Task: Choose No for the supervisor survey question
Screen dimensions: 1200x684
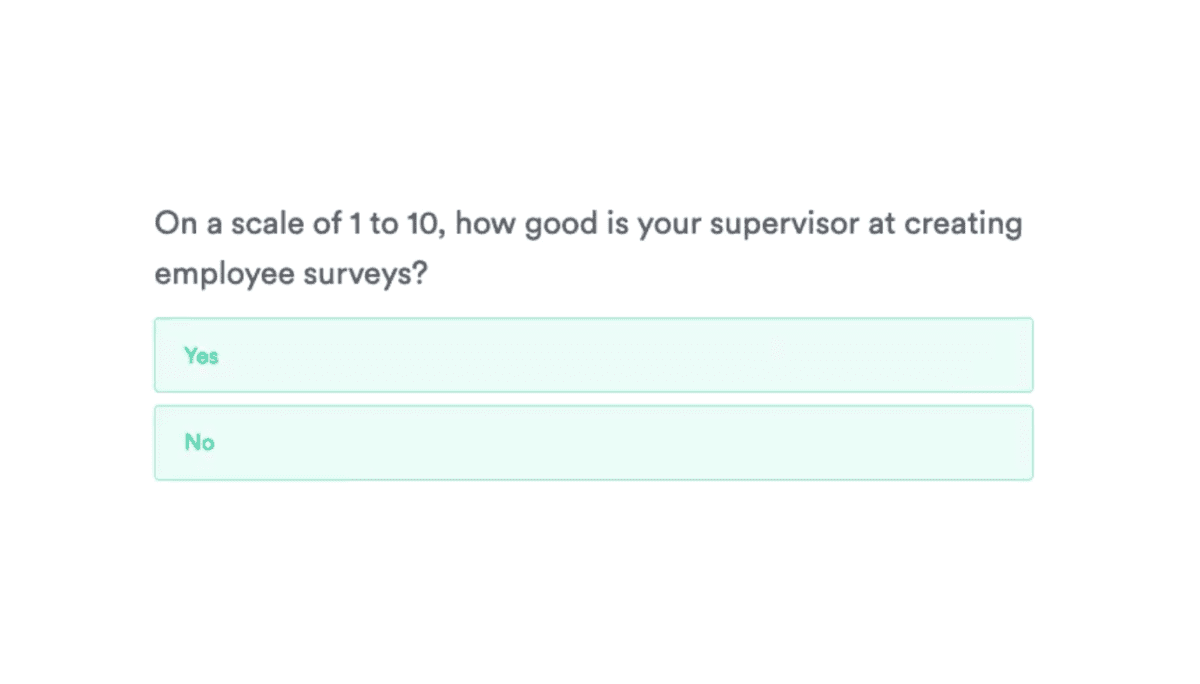Action: (x=593, y=442)
